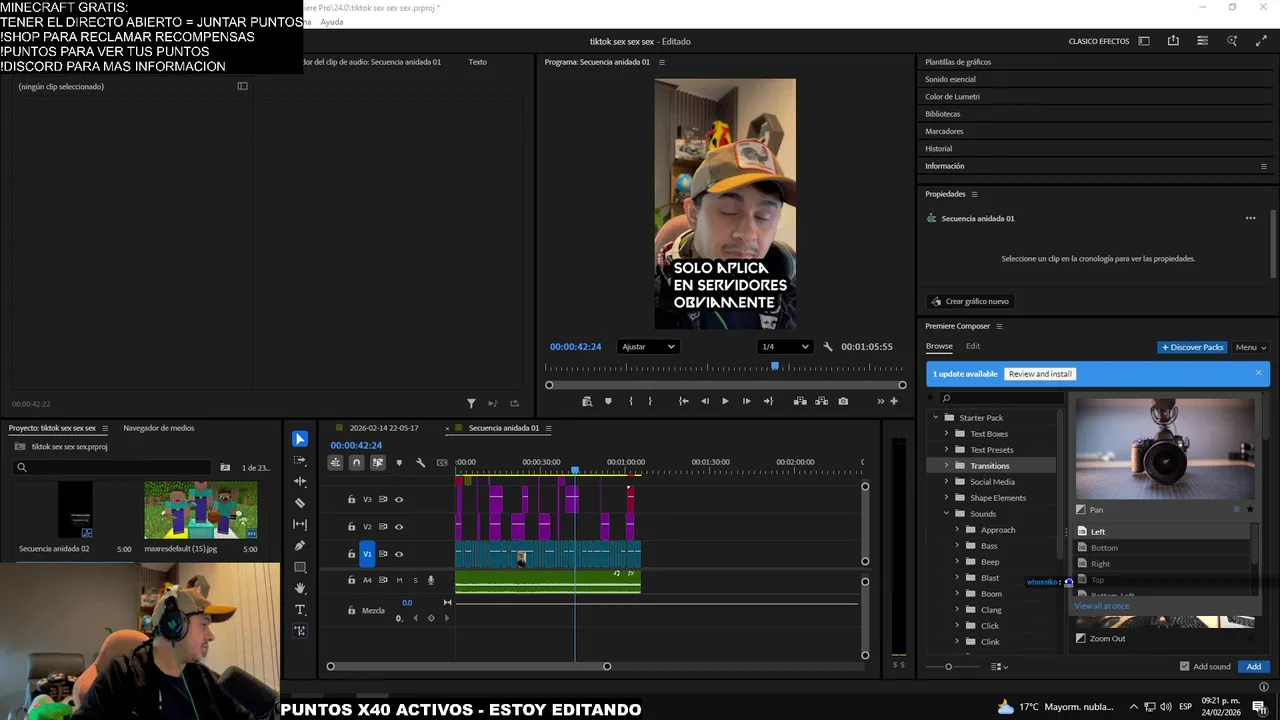Select the Ripple Edit tool

click(x=300, y=481)
